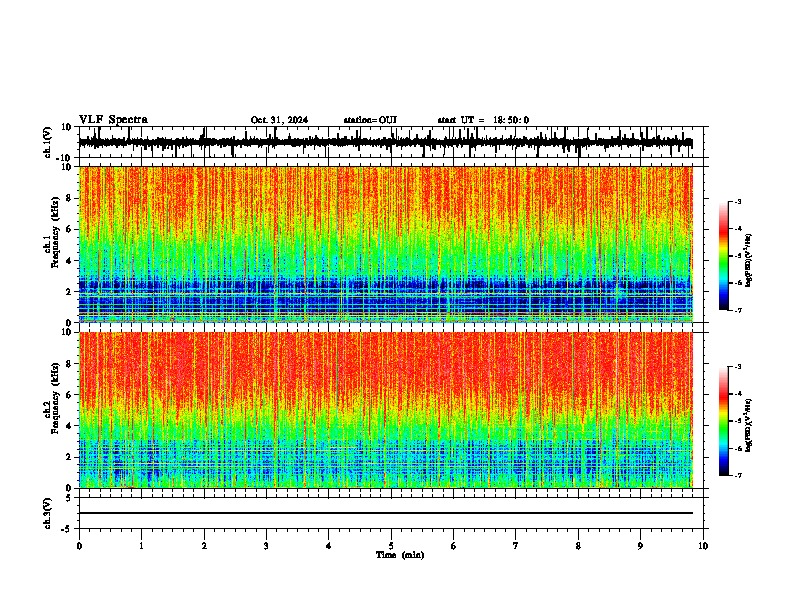Click the ch.1 colorbar '-3' label
The width and height of the screenshot is (792, 612).
(738, 201)
